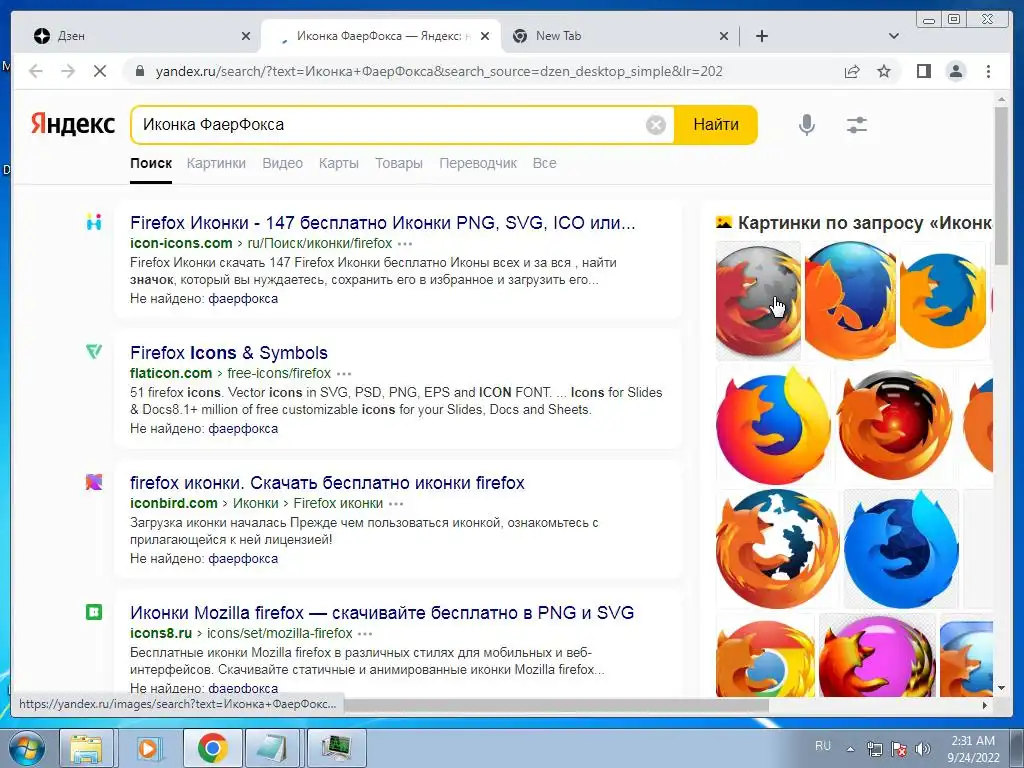Open the blue Firefox Developer Edition thumbnail
The width and height of the screenshot is (1024, 768).
tap(901, 549)
